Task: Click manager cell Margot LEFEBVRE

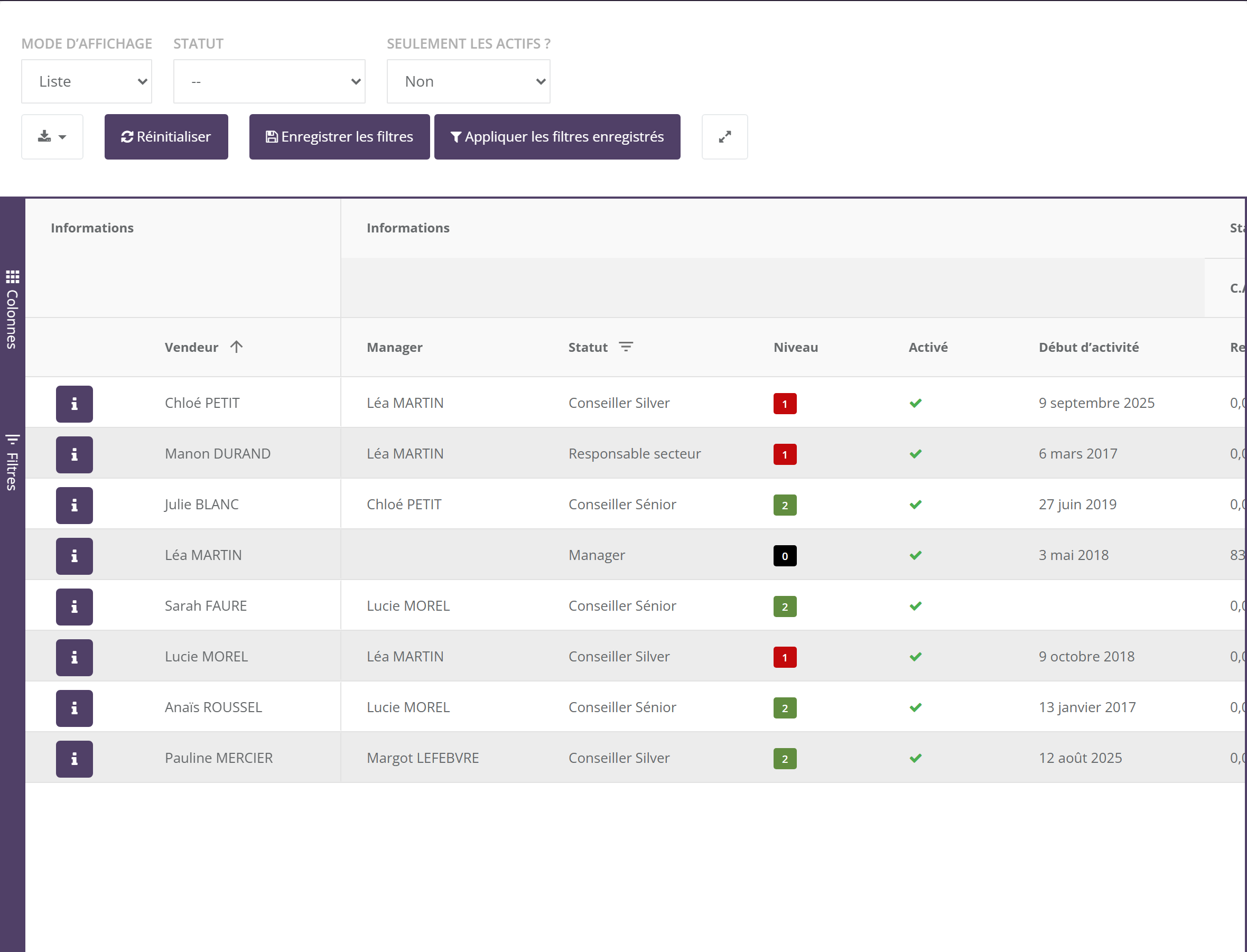Action: [423, 758]
